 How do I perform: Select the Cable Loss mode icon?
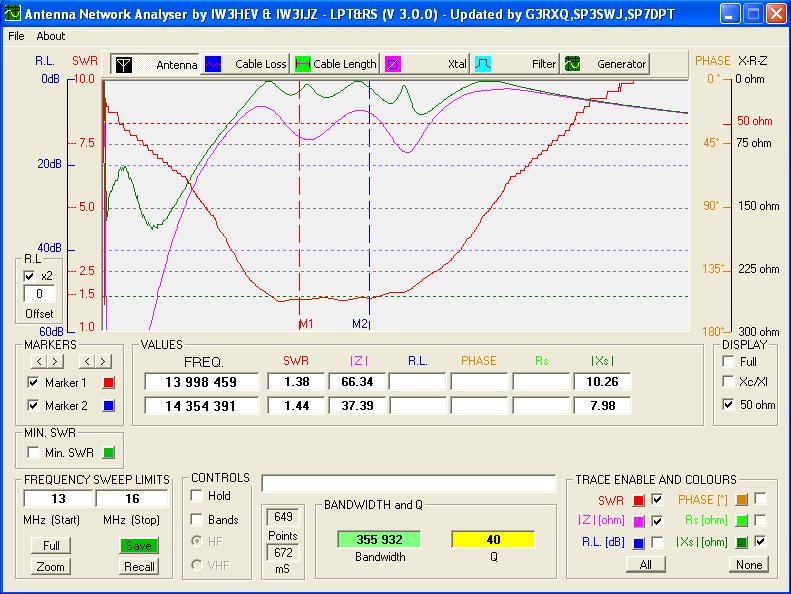212,64
